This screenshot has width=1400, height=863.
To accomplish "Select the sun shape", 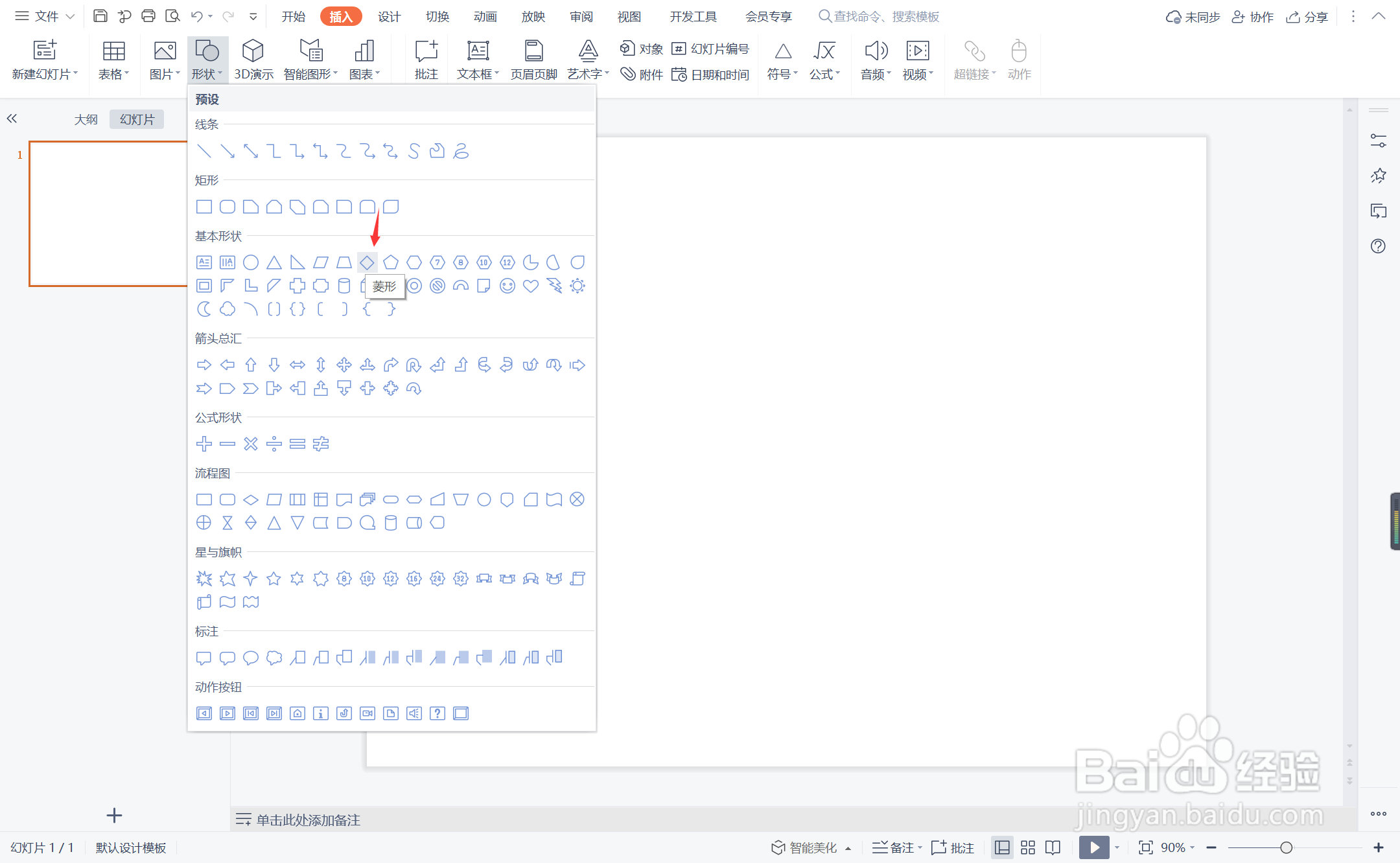I will point(577,286).
